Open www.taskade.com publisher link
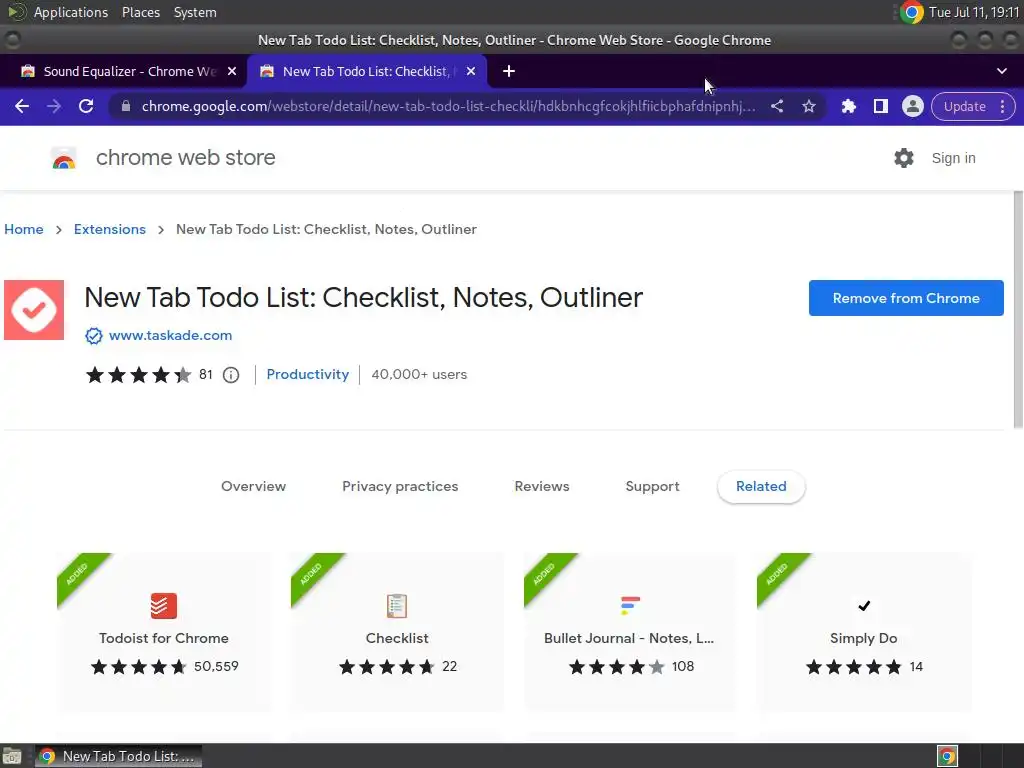1024x768 pixels. (x=170, y=335)
